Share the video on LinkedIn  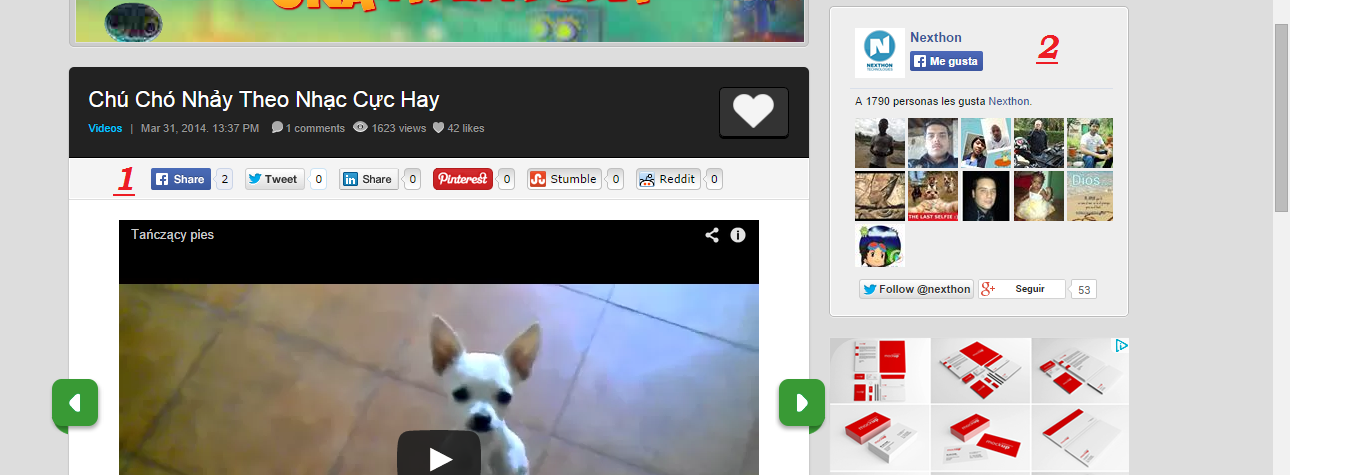coord(368,179)
